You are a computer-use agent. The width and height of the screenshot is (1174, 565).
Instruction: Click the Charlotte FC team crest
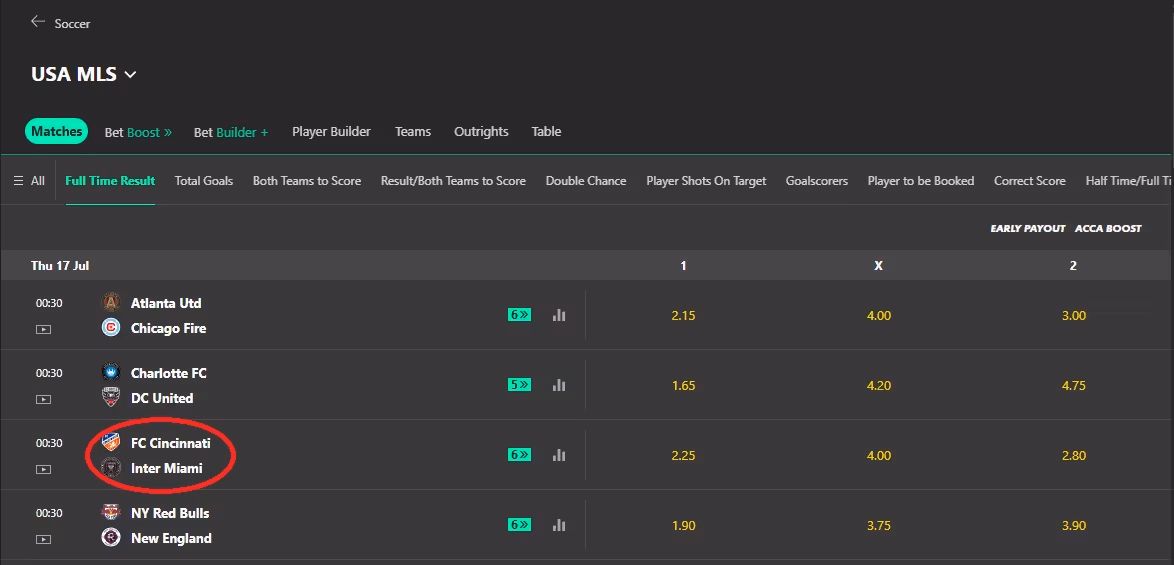111,372
